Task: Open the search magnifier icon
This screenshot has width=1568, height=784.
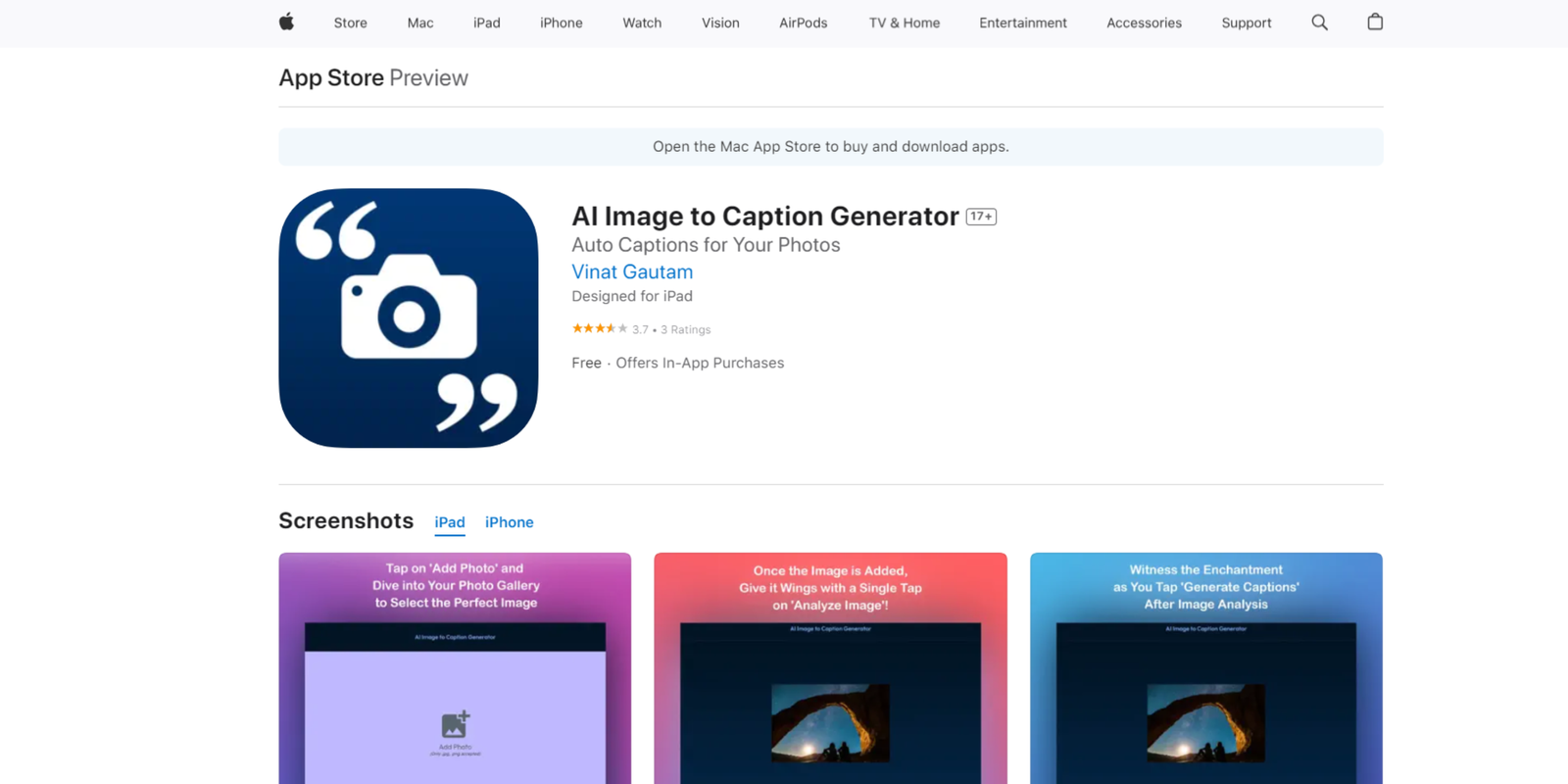Action: click(1320, 22)
